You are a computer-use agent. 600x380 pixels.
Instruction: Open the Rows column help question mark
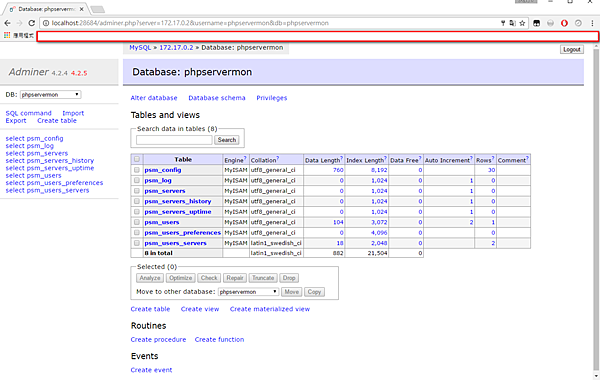(x=494, y=158)
